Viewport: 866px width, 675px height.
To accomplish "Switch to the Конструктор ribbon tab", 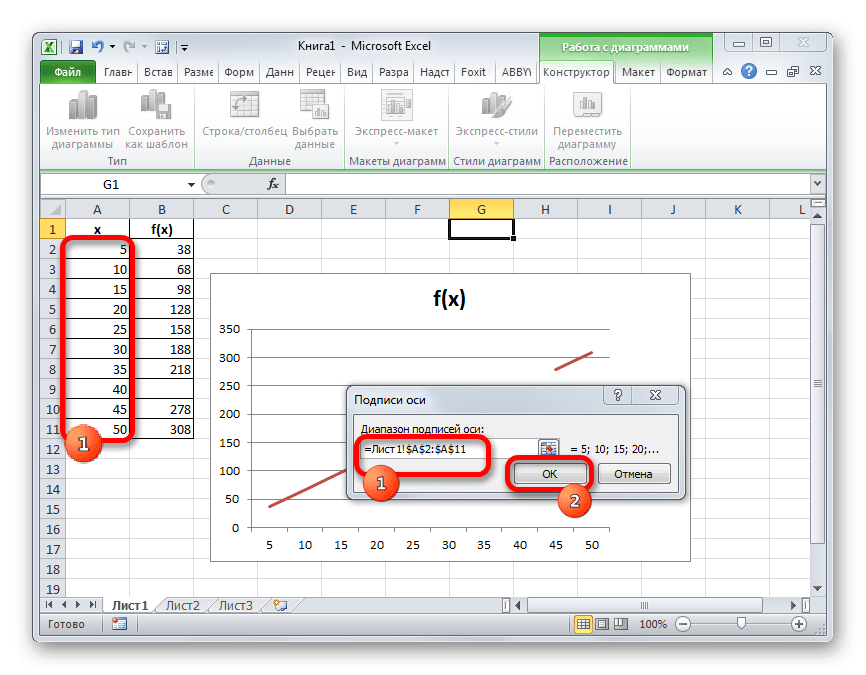I will [576, 72].
